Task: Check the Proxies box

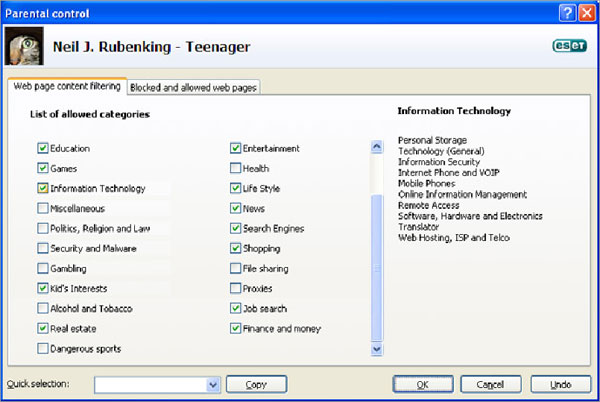Action: 235,288
